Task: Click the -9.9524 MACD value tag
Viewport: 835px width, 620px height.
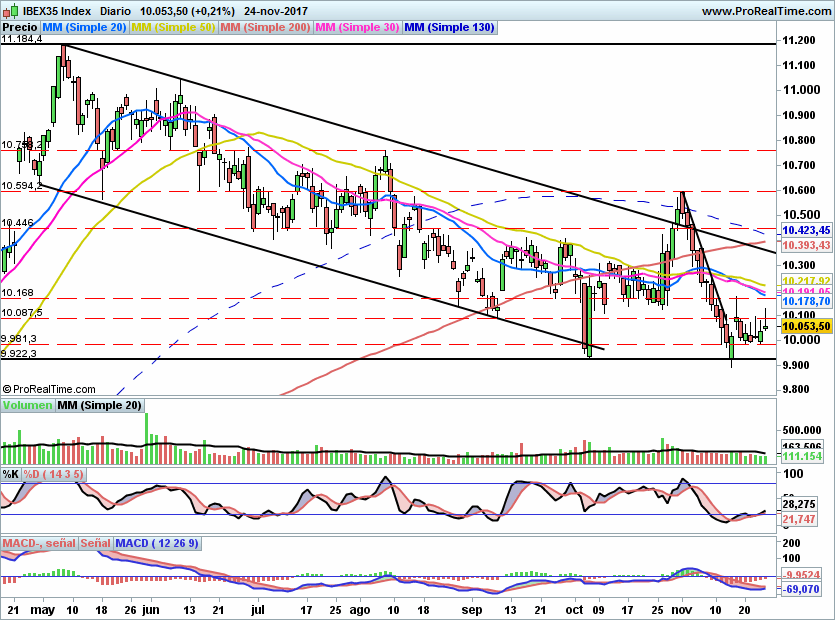Action: (x=802, y=575)
